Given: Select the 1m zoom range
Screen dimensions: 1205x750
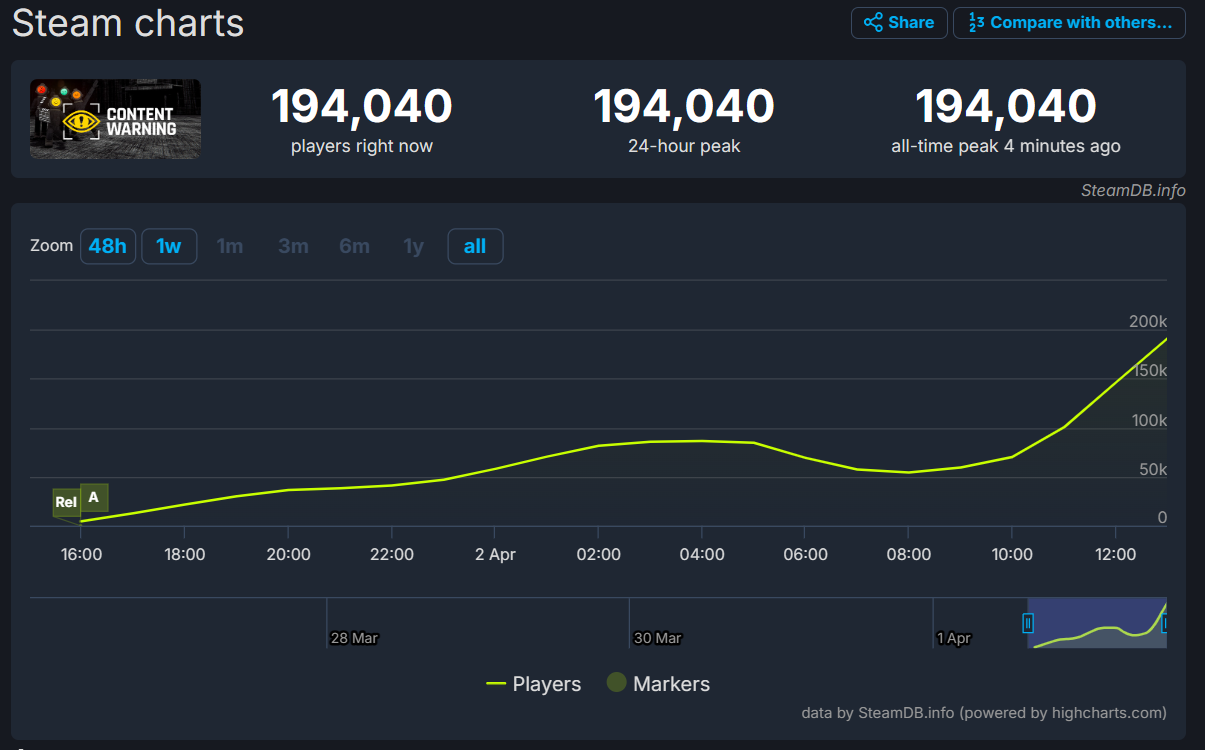Looking at the screenshot, I should coord(229,246).
